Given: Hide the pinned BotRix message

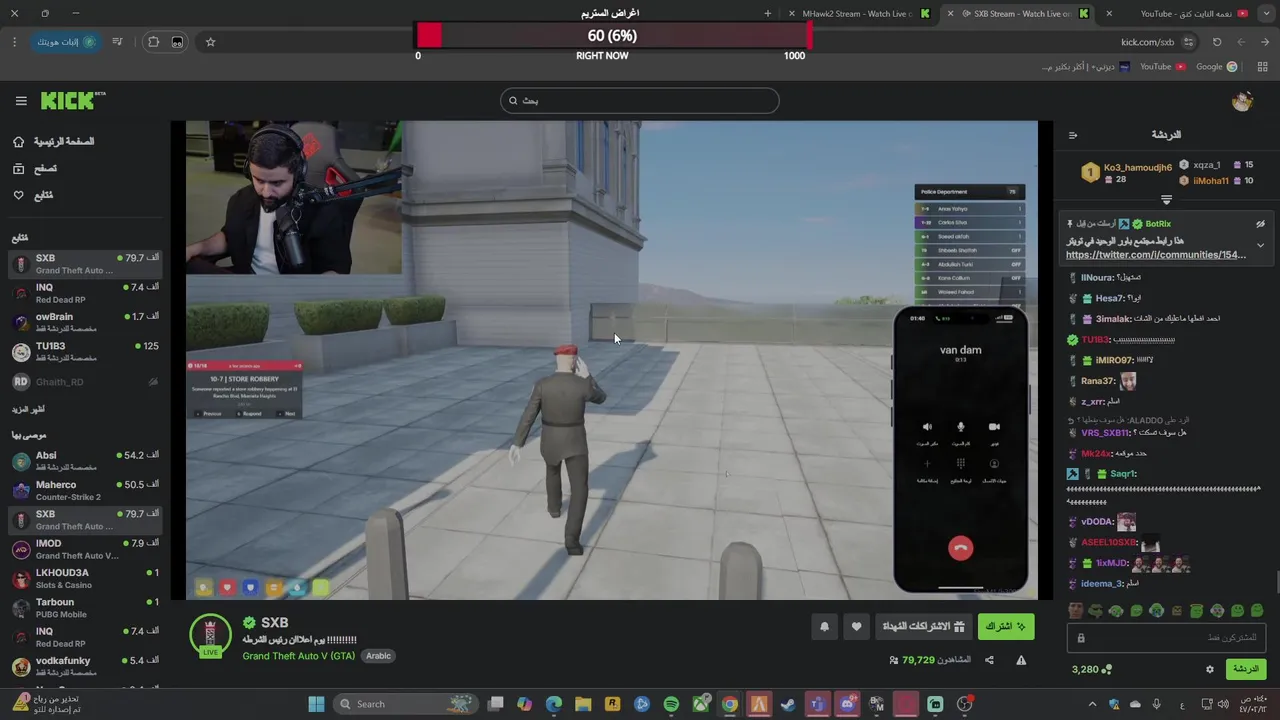Looking at the screenshot, I should 1260,224.
